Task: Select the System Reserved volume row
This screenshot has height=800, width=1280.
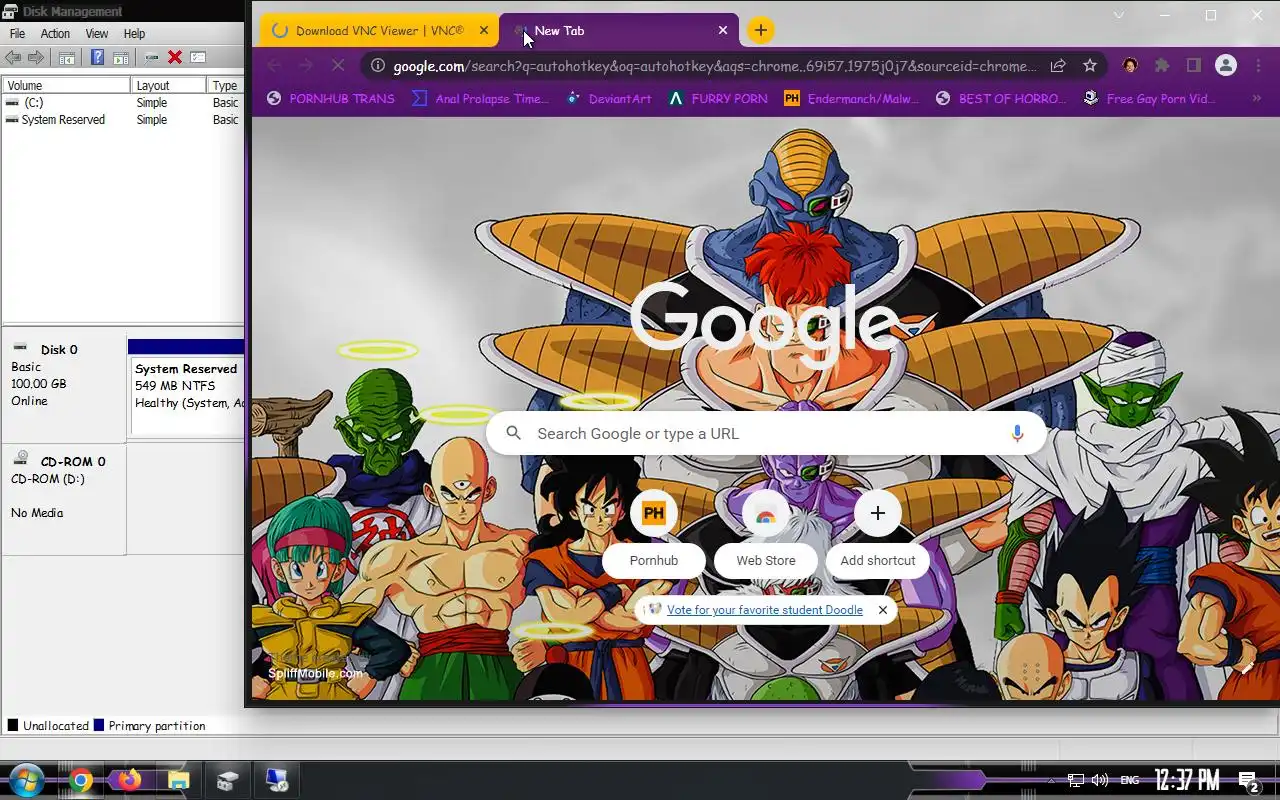Action: click(x=123, y=120)
